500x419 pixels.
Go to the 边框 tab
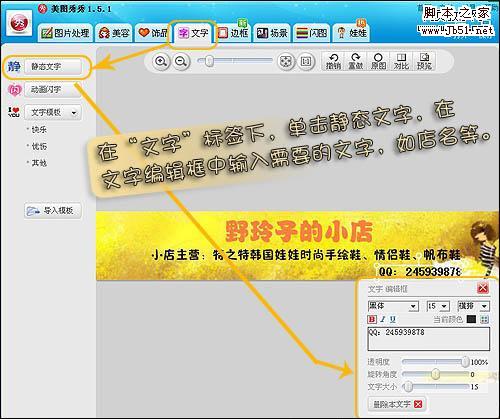(233, 33)
